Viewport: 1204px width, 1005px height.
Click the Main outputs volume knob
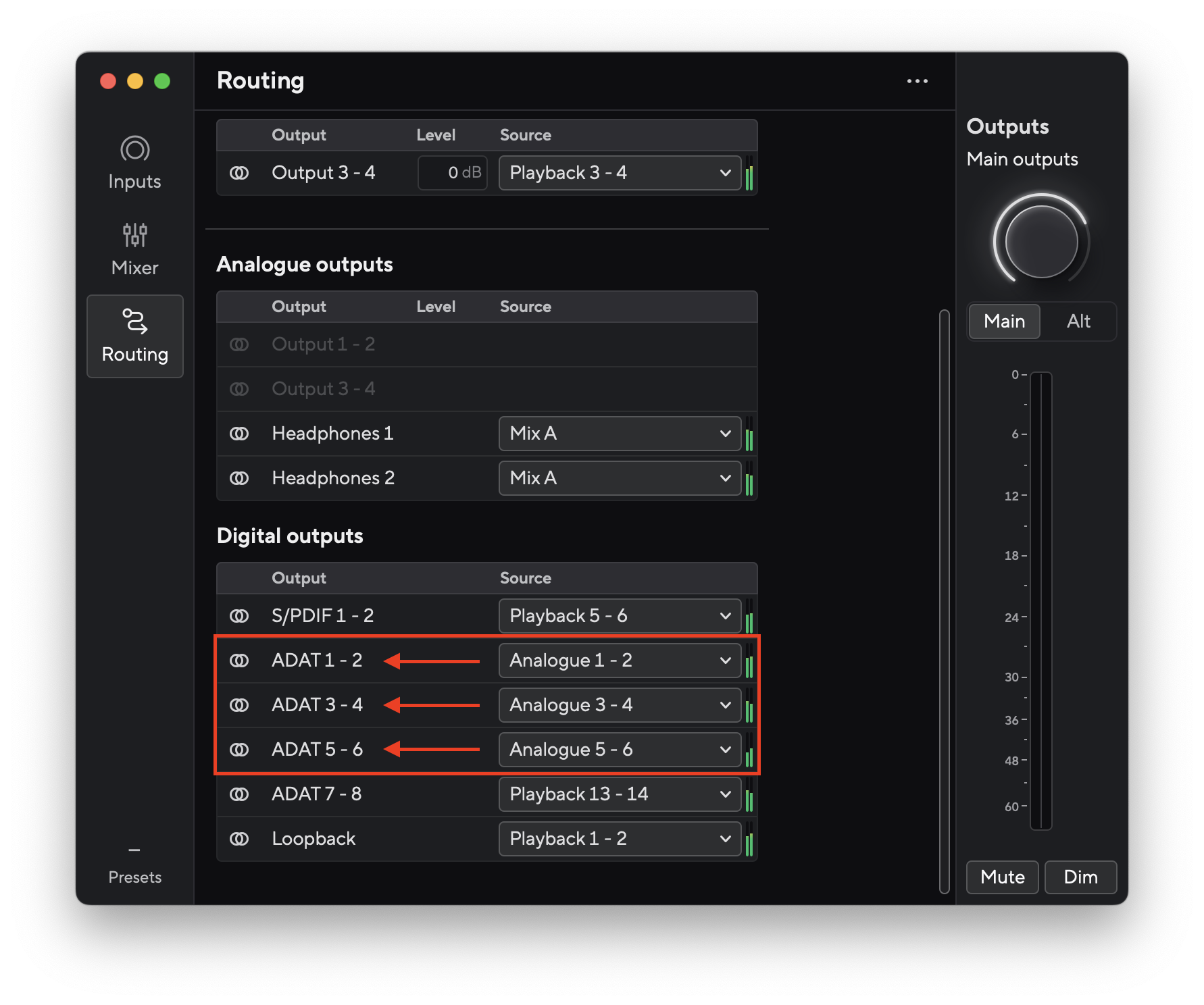[1041, 241]
